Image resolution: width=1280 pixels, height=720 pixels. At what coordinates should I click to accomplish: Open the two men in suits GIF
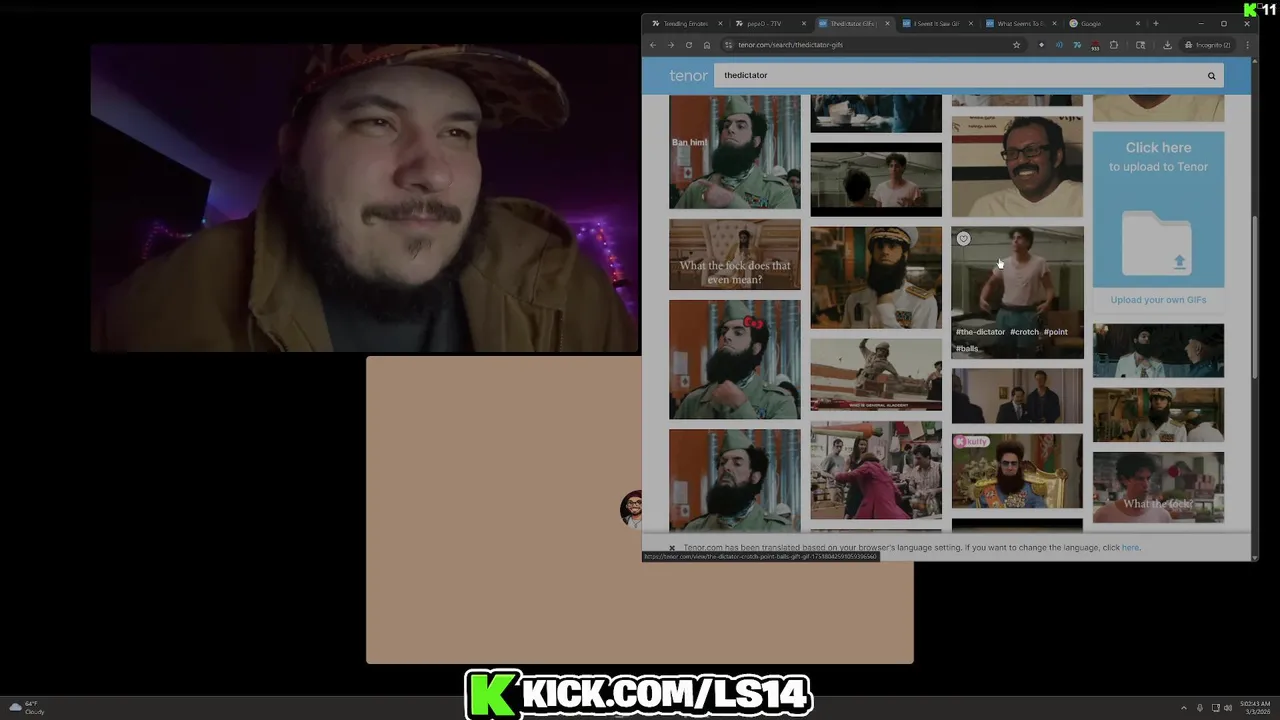[1017, 396]
